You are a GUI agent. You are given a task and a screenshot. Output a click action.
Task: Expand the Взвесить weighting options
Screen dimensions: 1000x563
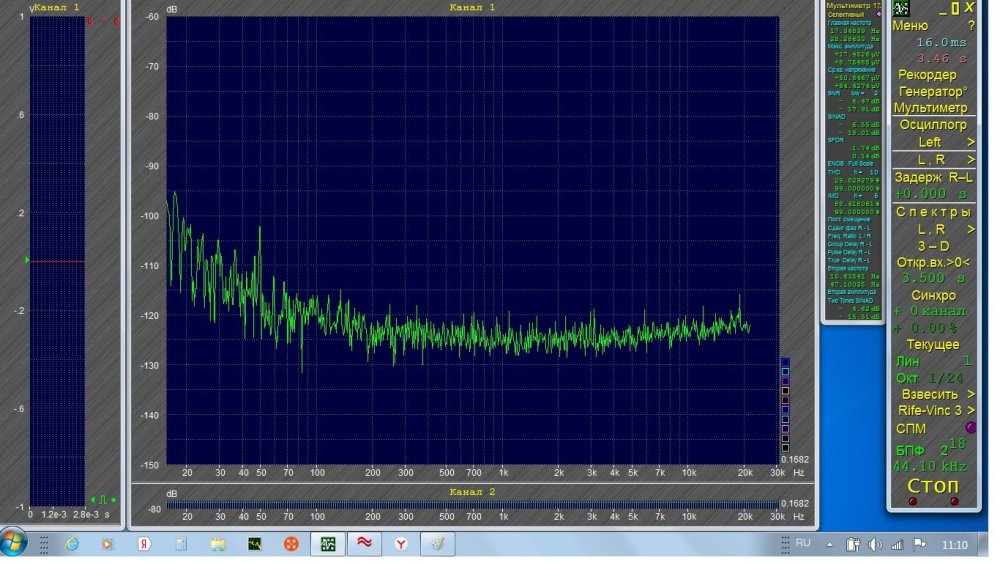[932, 394]
